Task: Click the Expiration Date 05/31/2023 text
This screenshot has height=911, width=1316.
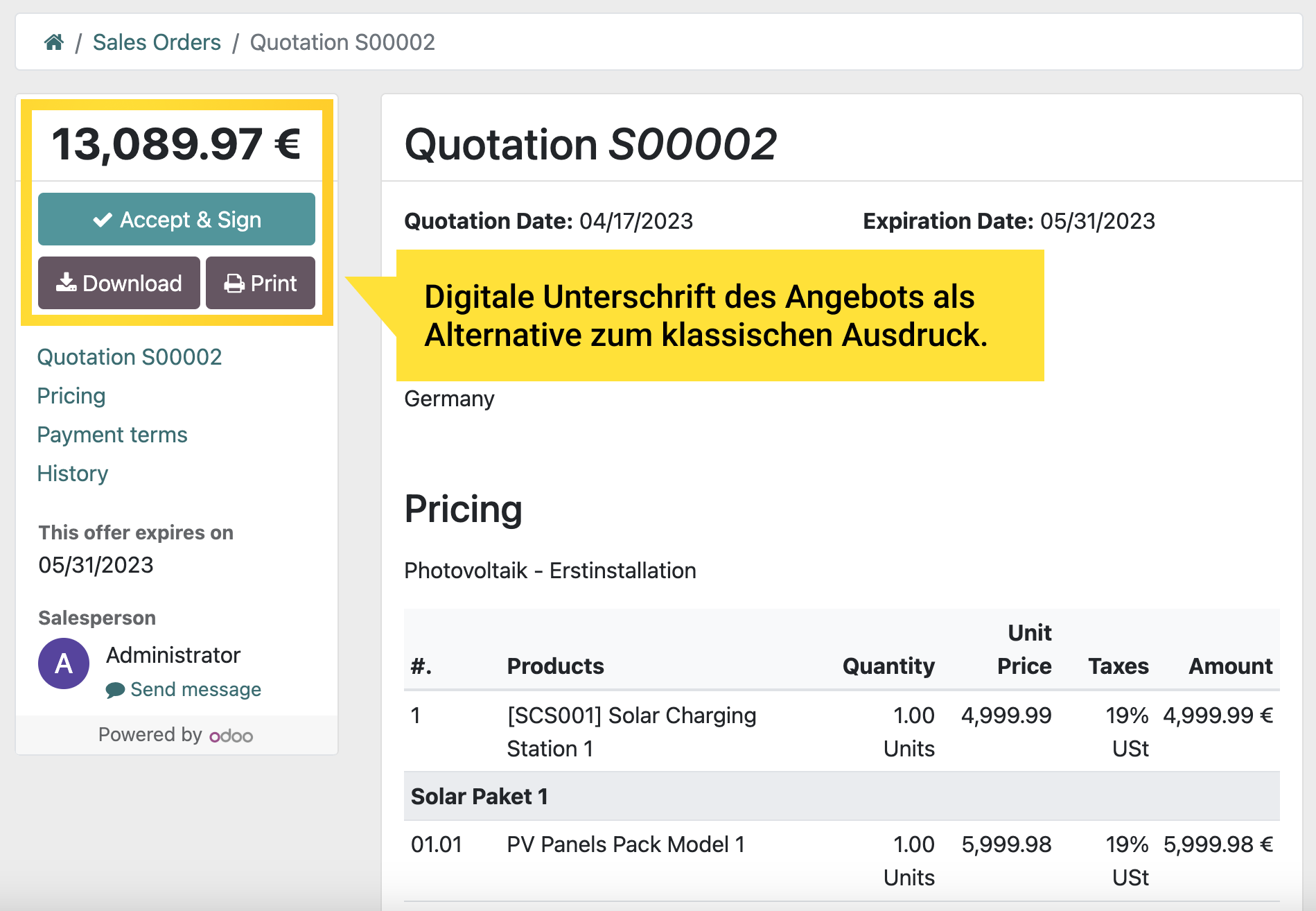Action: tap(1008, 221)
